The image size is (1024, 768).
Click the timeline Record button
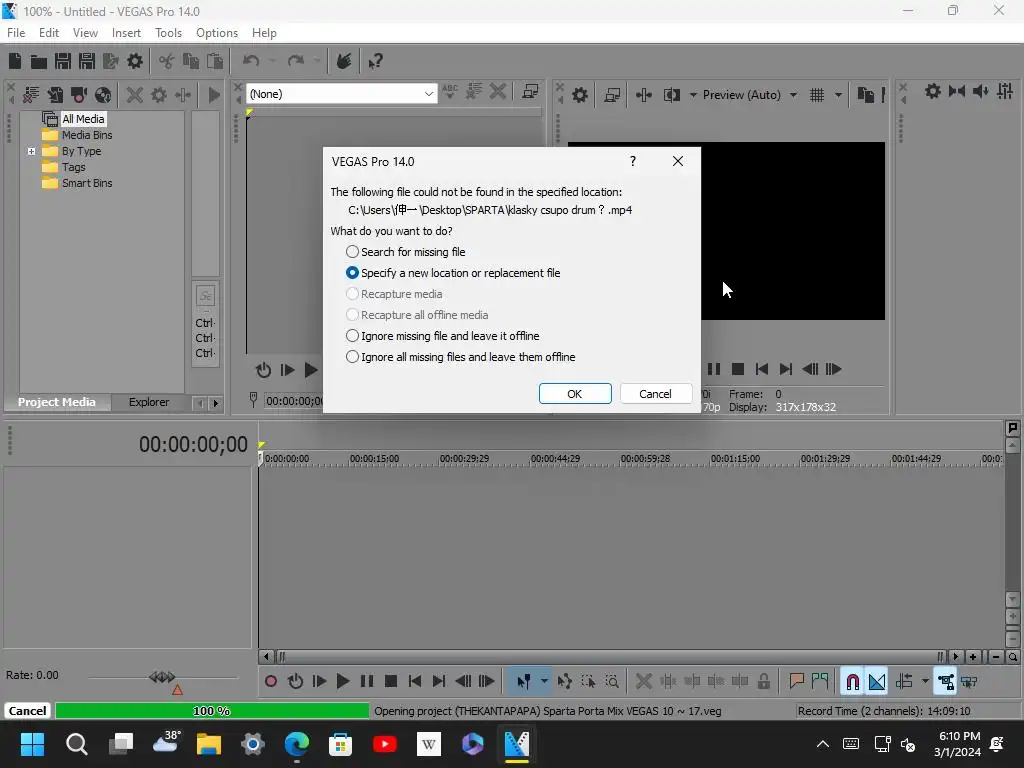(x=270, y=682)
